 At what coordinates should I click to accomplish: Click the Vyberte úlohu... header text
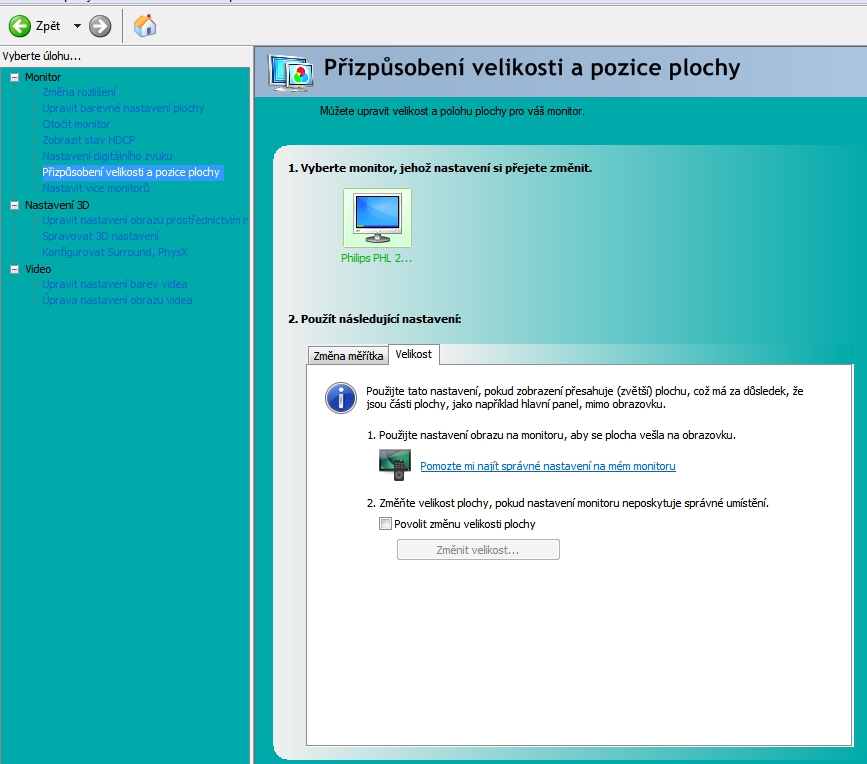point(41,56)
